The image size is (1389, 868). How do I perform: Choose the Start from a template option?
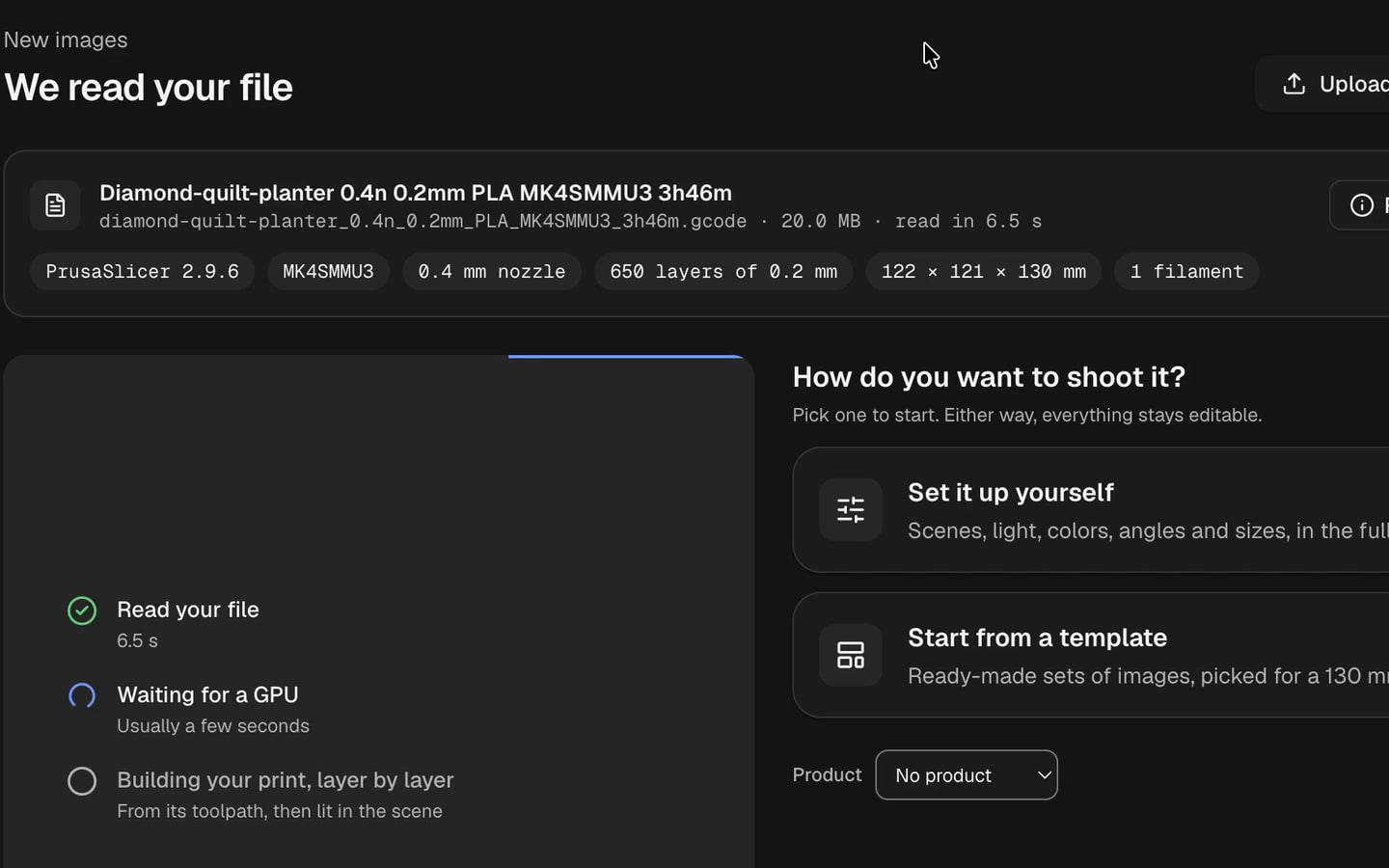[x=1091, y=655]
